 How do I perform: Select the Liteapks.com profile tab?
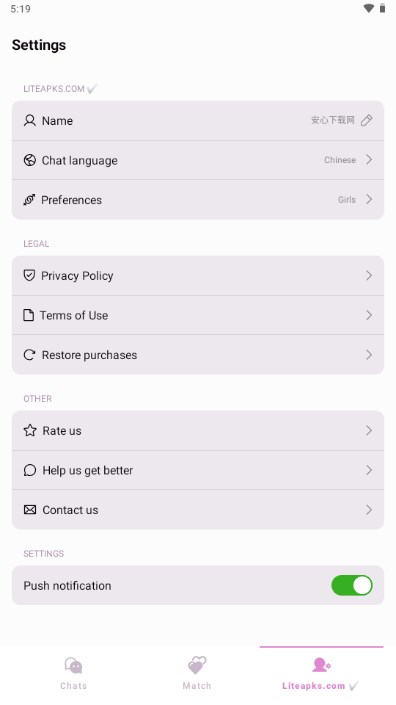(x=320, y=673)
